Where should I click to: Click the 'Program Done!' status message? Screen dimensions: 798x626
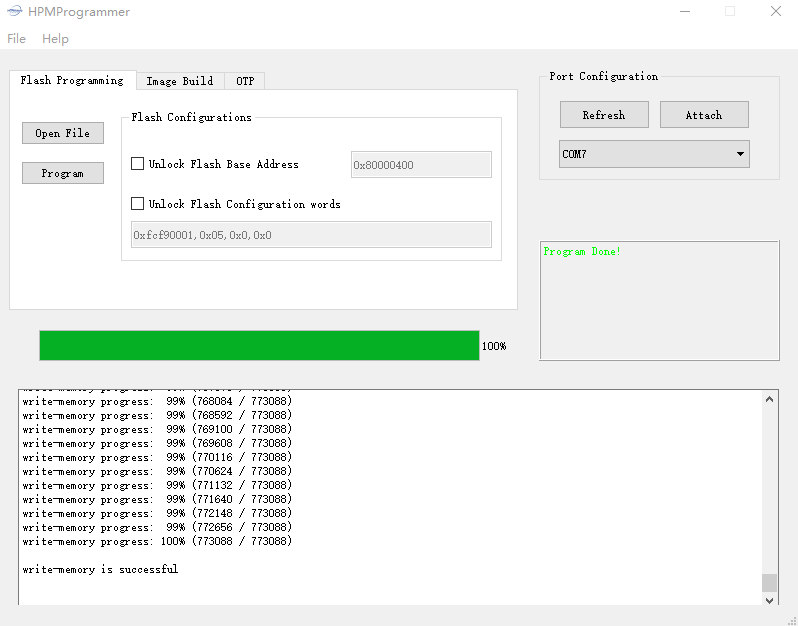582,251
